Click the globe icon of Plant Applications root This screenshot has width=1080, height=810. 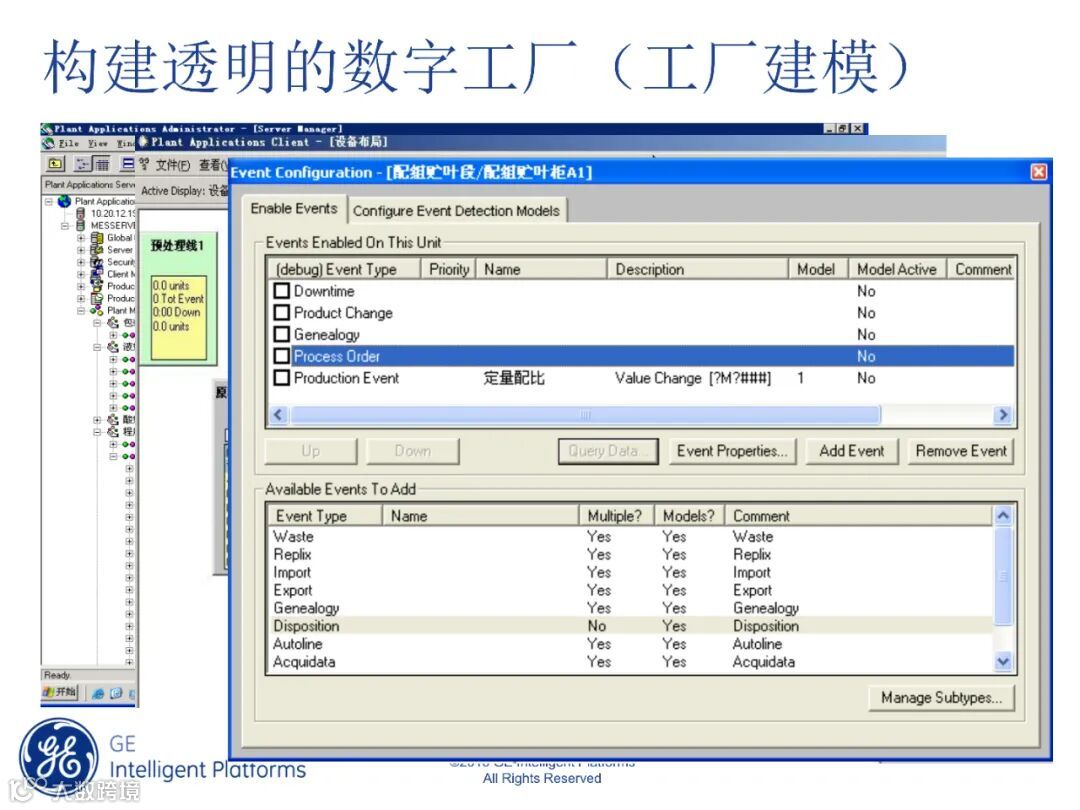tap(65, 201)
